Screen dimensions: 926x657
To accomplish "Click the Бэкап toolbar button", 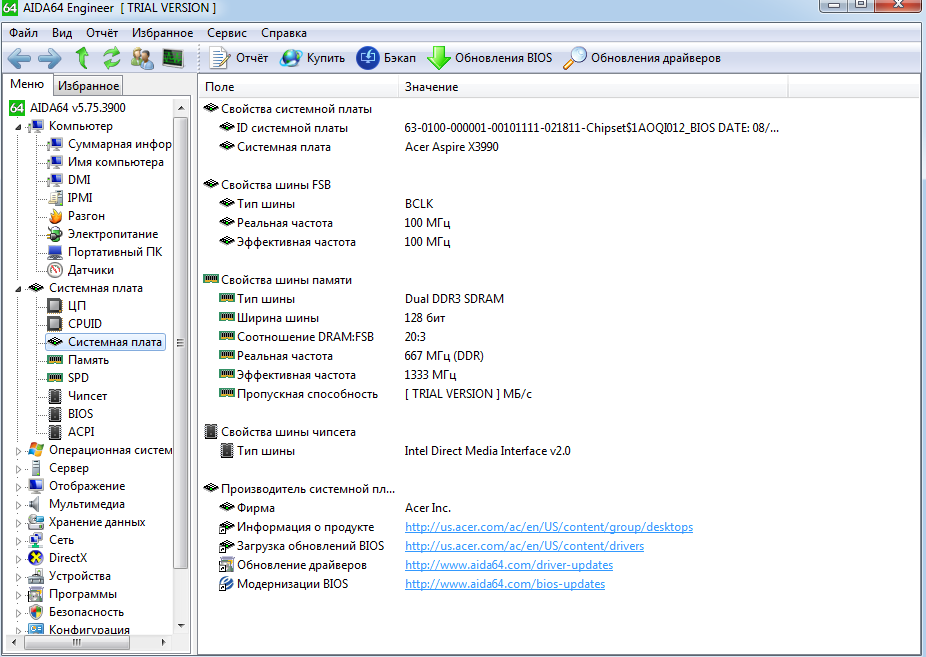I will click(386, 58).
